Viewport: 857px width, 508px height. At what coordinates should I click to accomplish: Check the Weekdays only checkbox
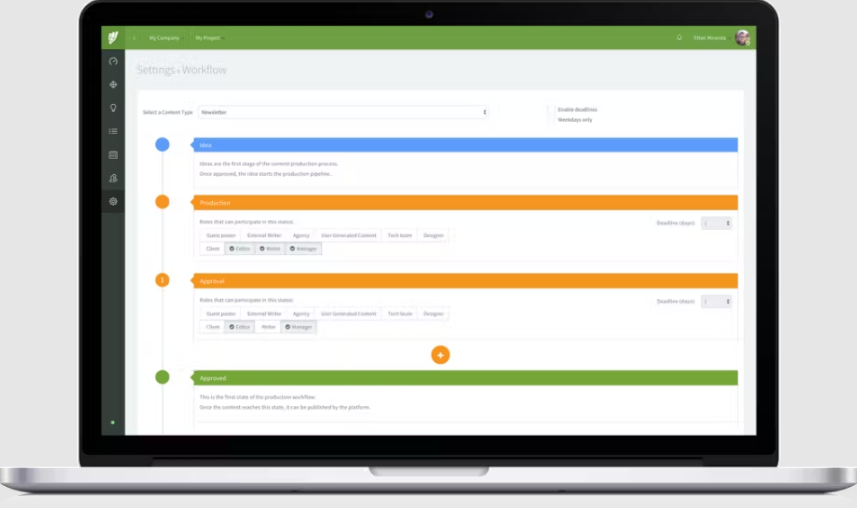click(x=551, y=120)
